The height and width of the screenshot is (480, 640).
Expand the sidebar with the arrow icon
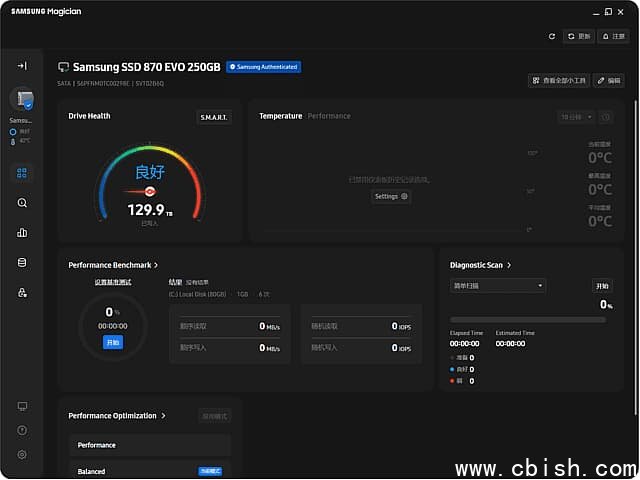coord(22,66)
